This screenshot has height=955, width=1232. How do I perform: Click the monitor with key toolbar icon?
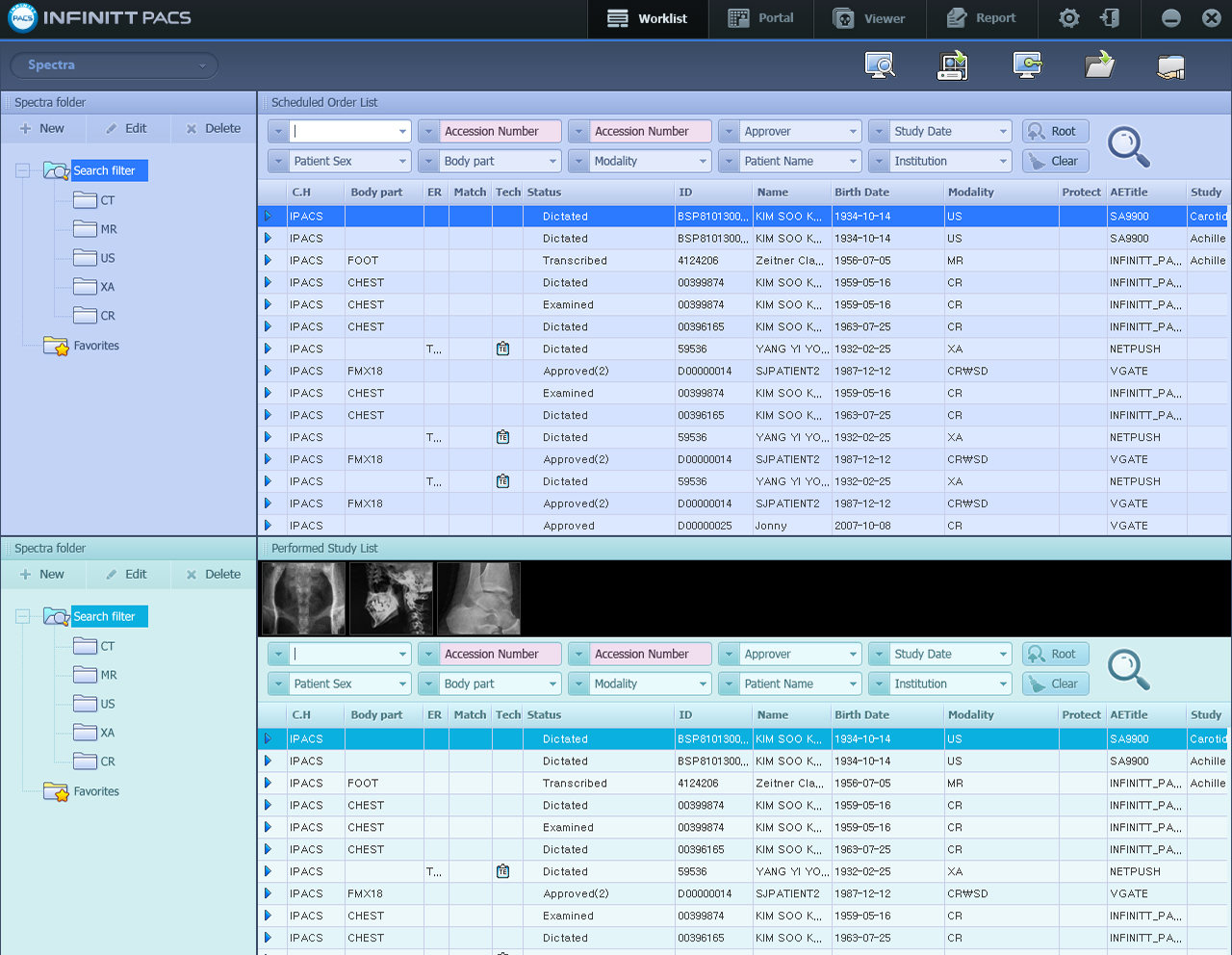point(1027,65)
